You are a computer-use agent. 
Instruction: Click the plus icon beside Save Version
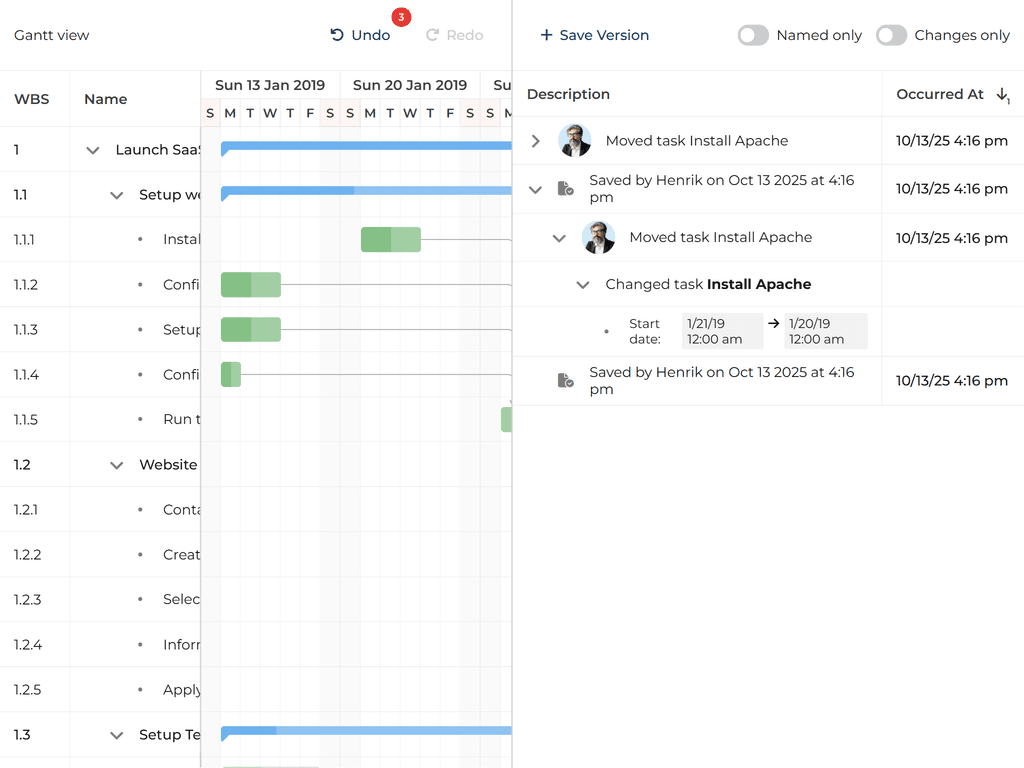pyautogui.click(x=546, y=35)
